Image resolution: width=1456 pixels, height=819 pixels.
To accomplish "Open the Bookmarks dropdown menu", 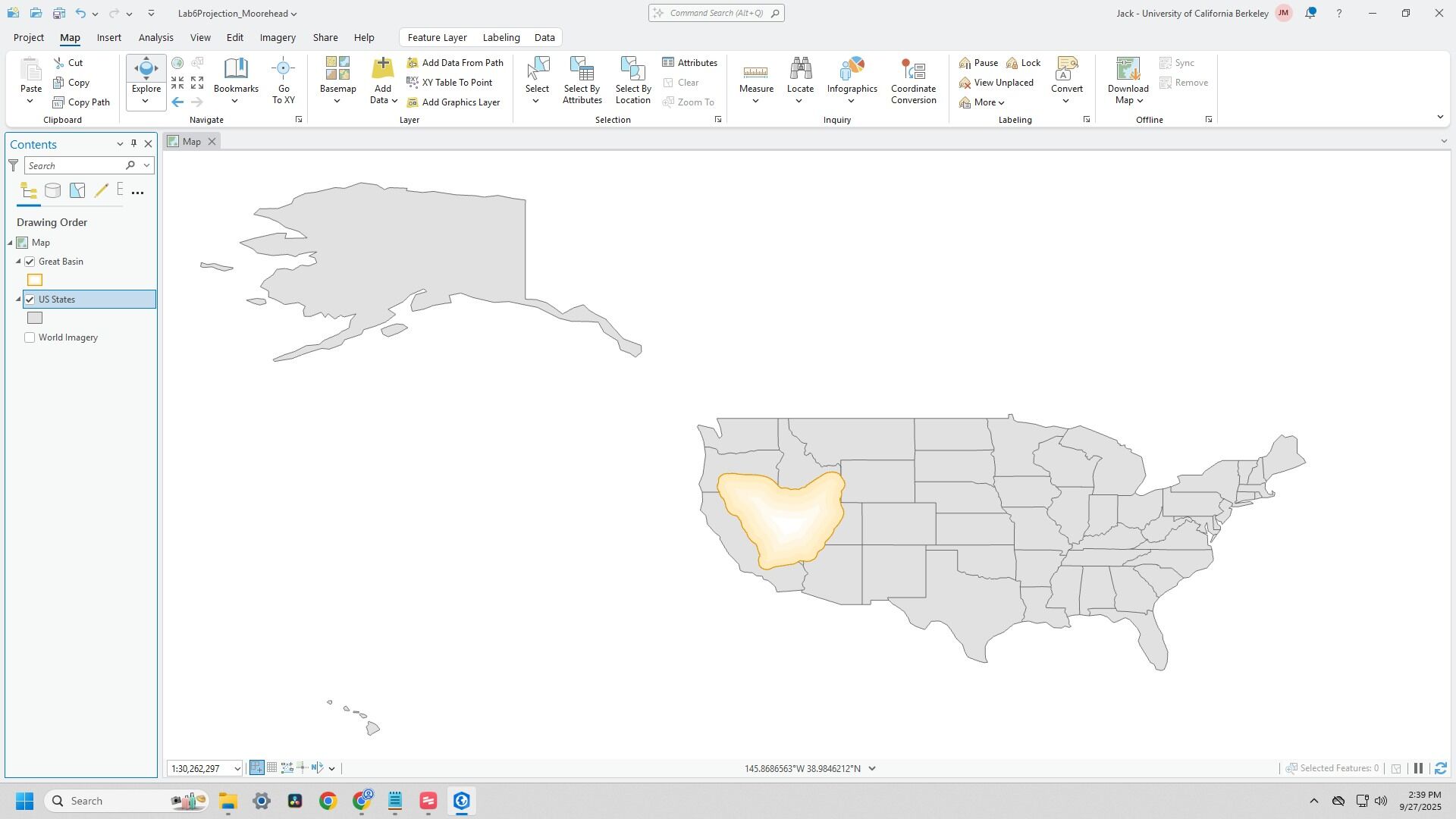I will (236, 101).
